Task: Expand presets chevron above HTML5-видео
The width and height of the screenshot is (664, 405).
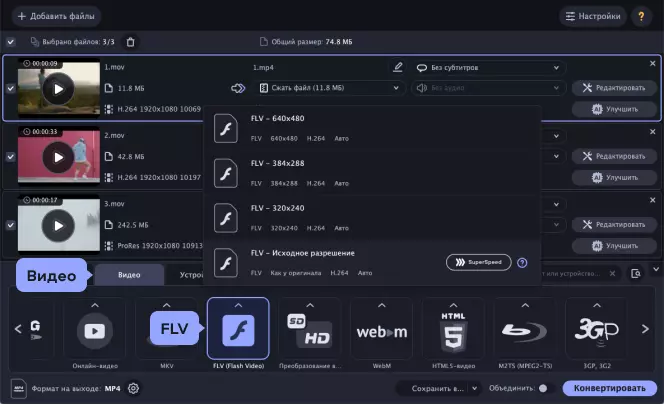Action: 453,305
